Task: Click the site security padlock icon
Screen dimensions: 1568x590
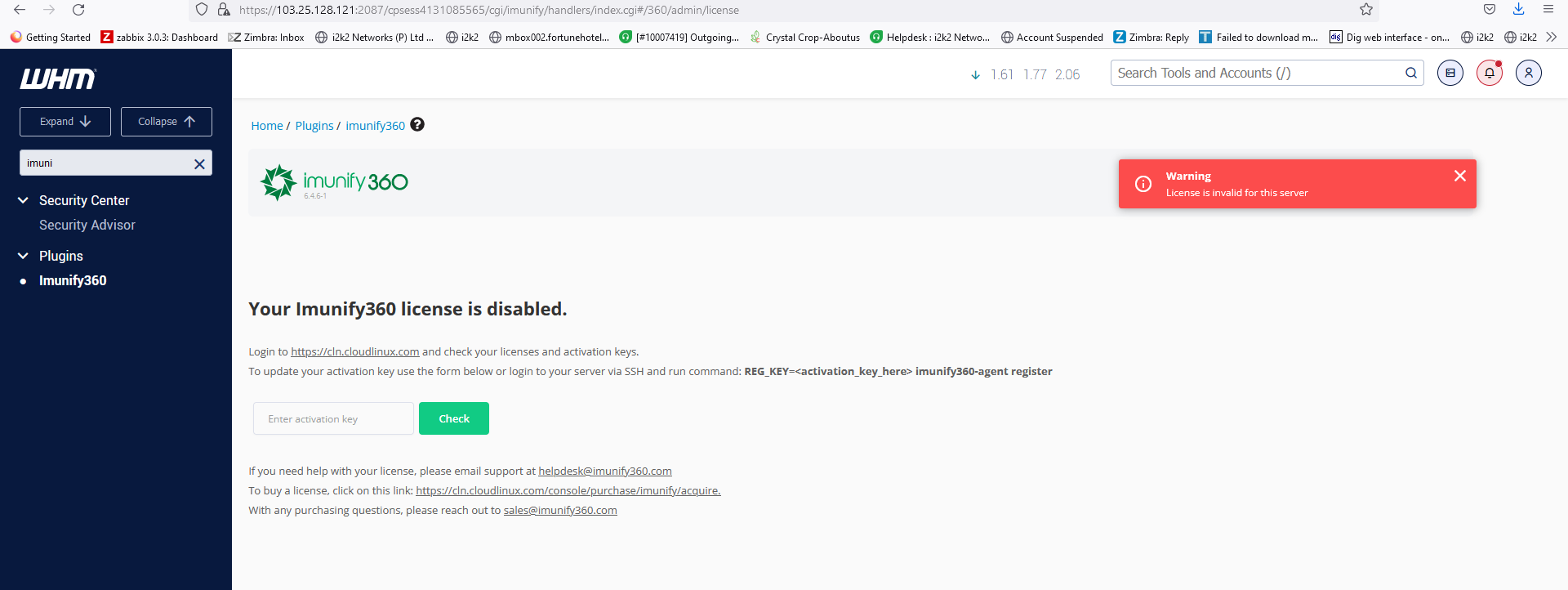Action: [x=224, y=10]
